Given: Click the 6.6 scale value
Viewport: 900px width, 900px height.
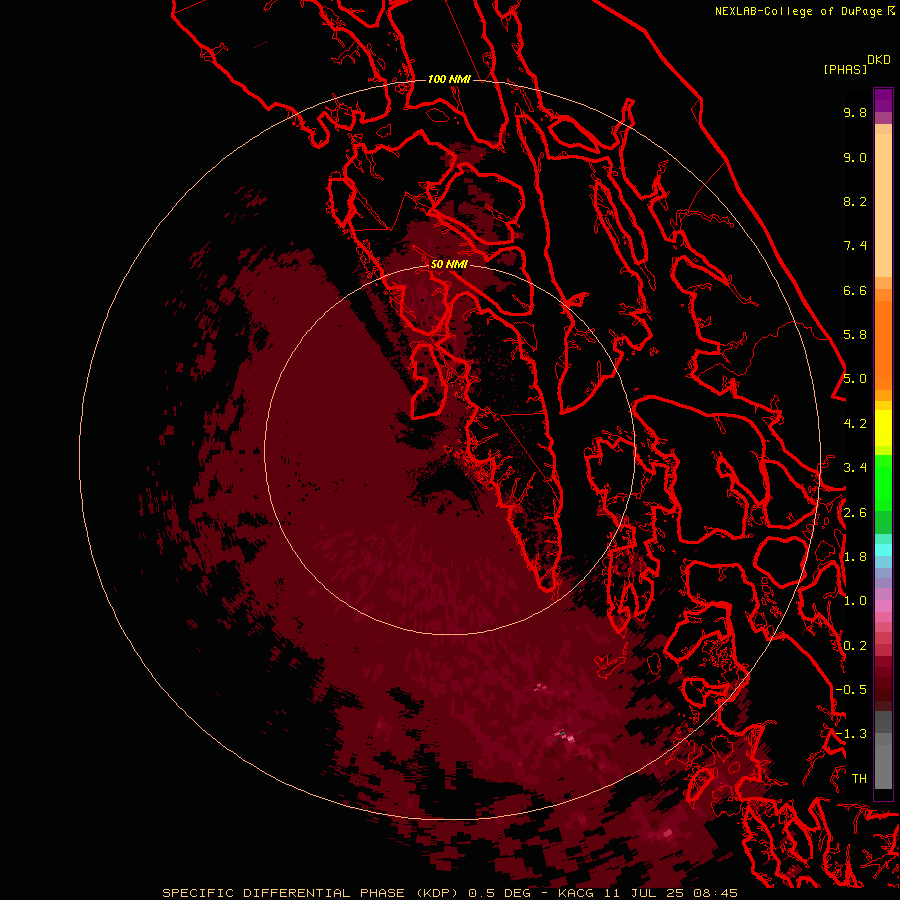Looking at the screenshot, I should pos(855,290).
